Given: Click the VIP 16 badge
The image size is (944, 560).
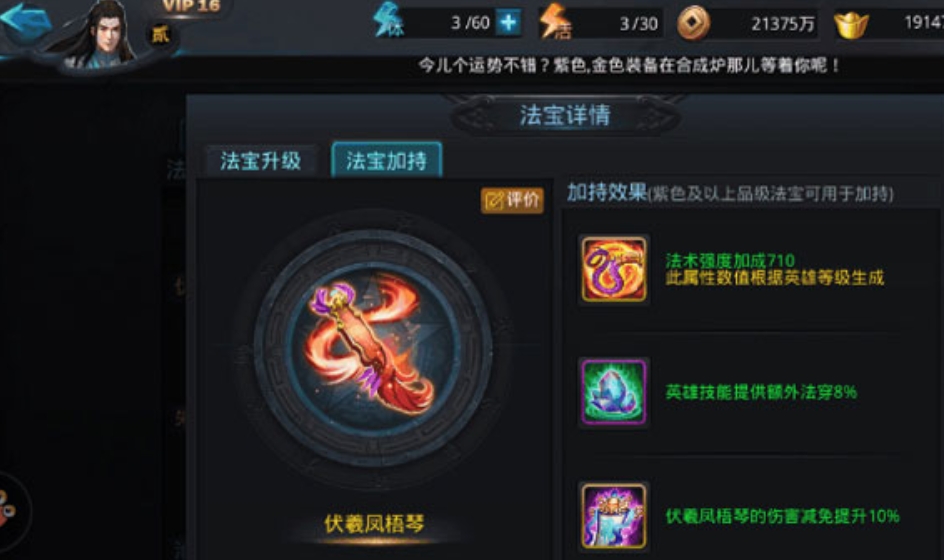Looking at the screenshot, I should tap(191, 7).
